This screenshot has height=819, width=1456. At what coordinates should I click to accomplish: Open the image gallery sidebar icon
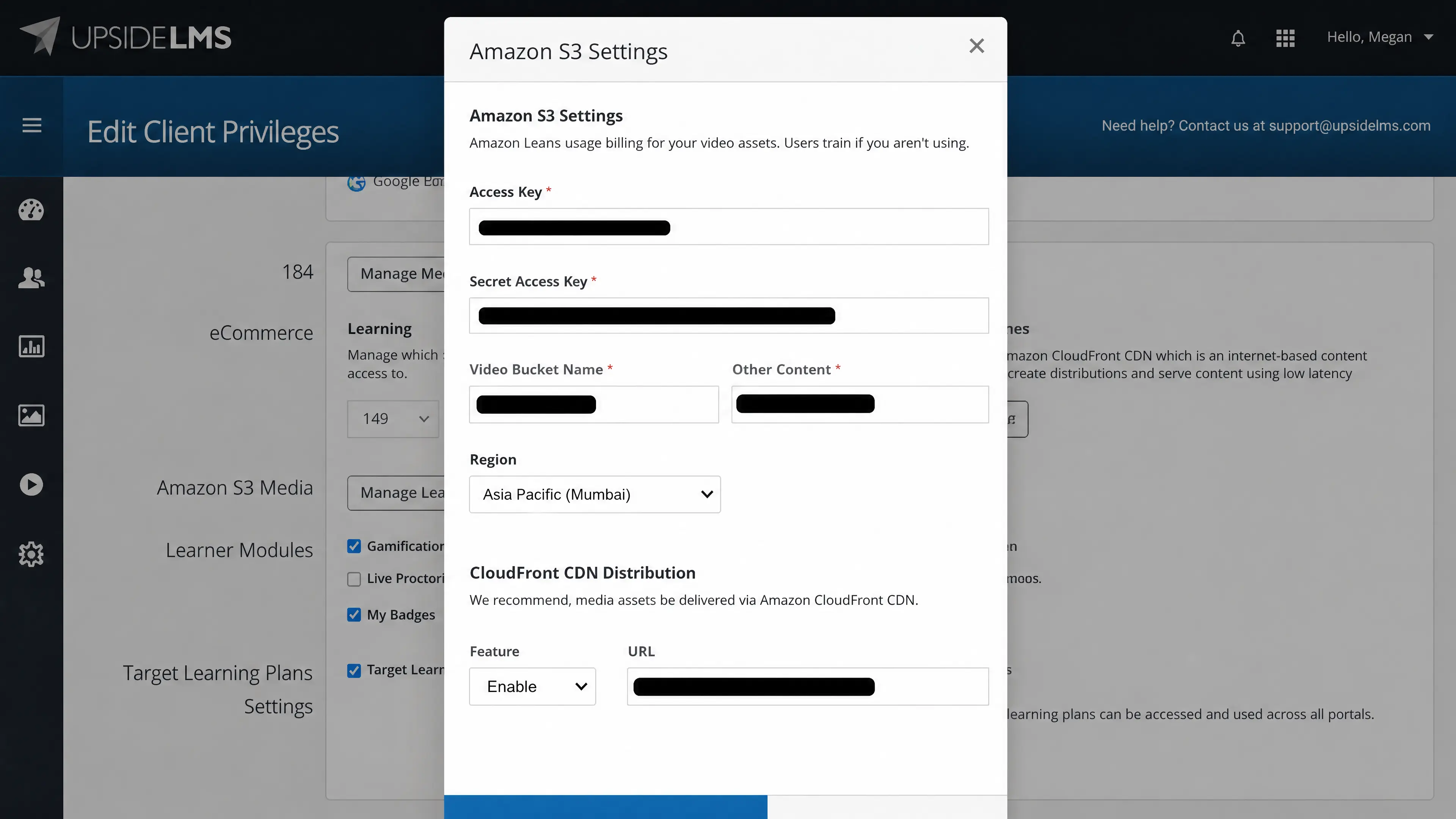31,416
